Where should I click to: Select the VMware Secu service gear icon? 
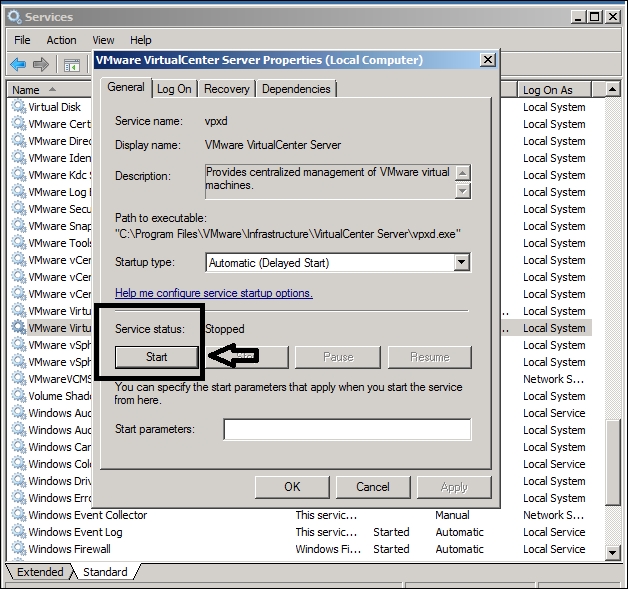pos(18,208)
